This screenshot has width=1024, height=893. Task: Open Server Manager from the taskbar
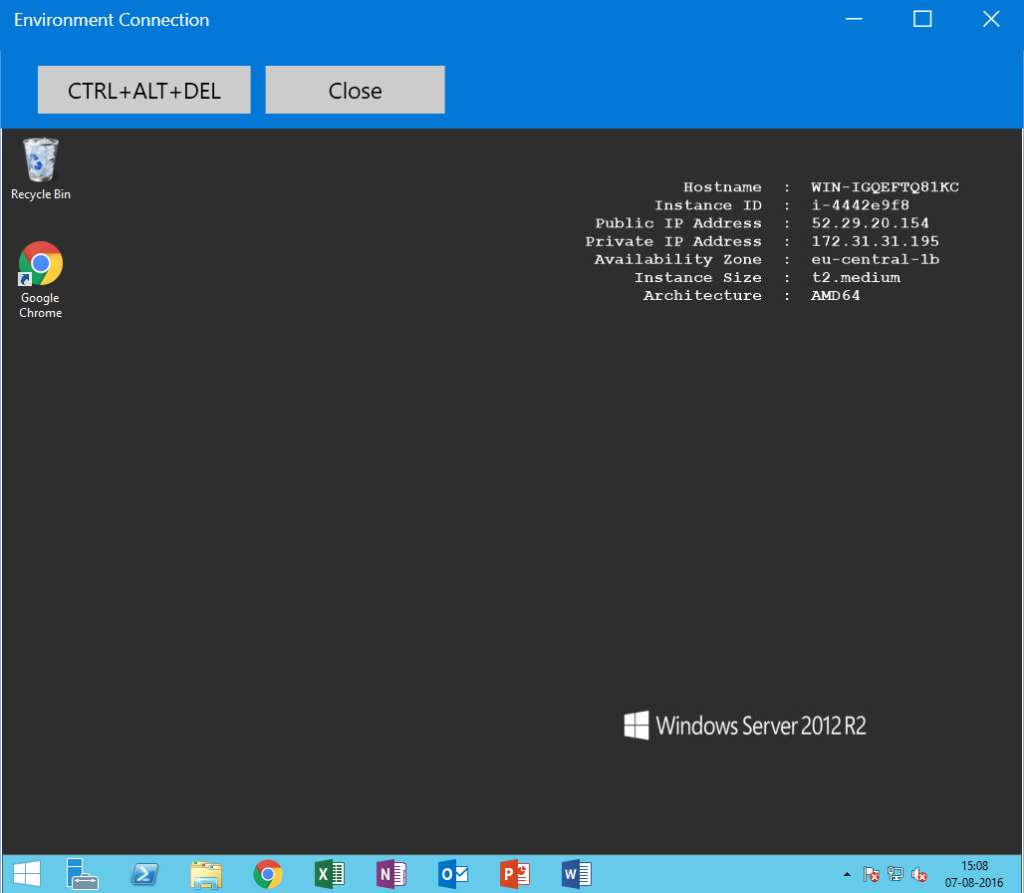pos(82,874)
